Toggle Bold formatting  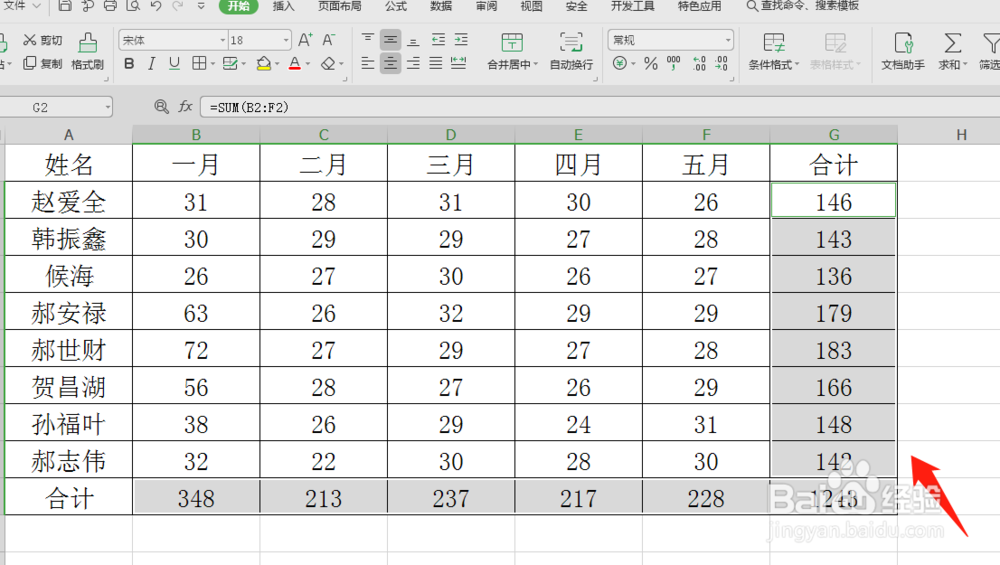pos(129,63)
